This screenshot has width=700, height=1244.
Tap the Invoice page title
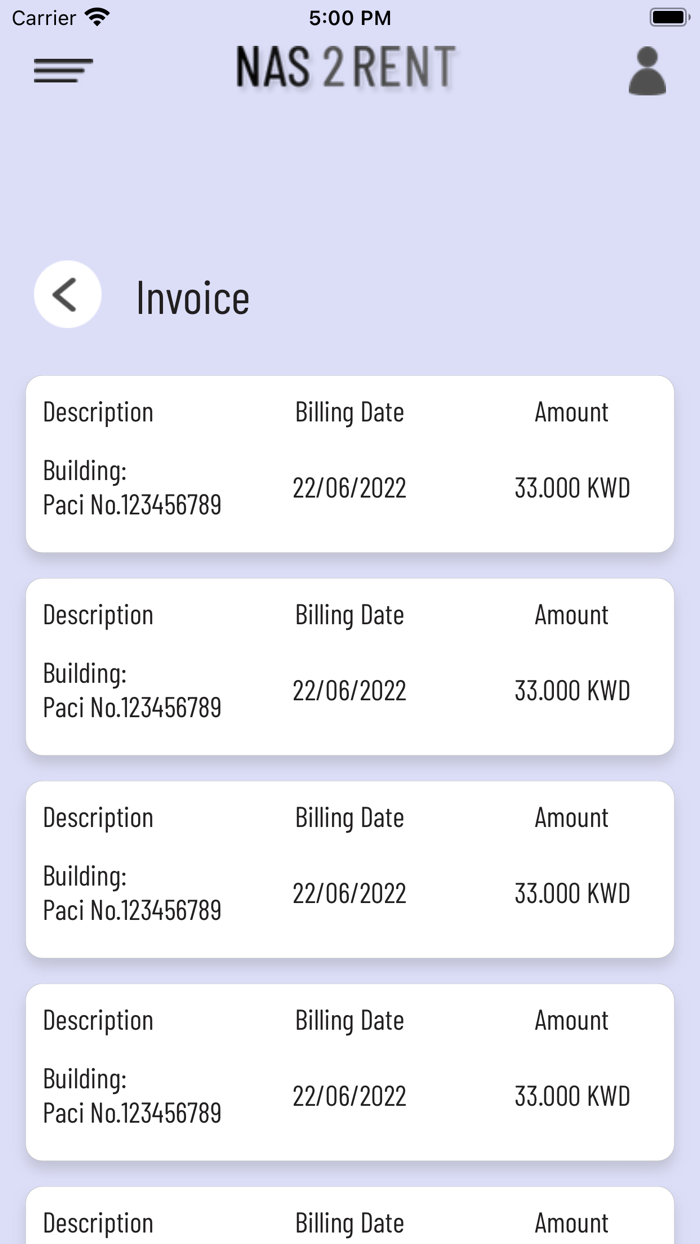point(193,296)
